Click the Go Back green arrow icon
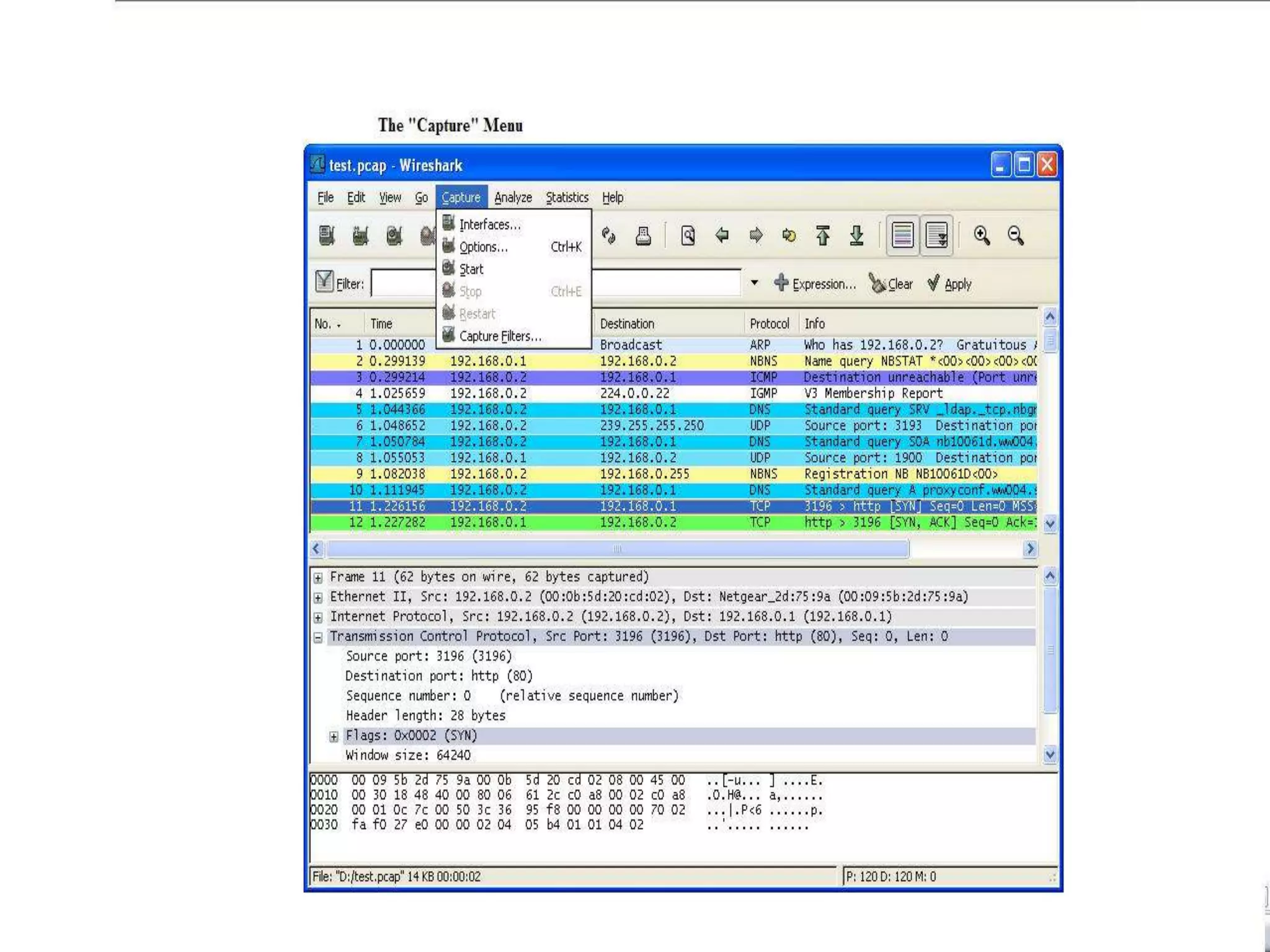1270x952 pixels. coord(722,236)
